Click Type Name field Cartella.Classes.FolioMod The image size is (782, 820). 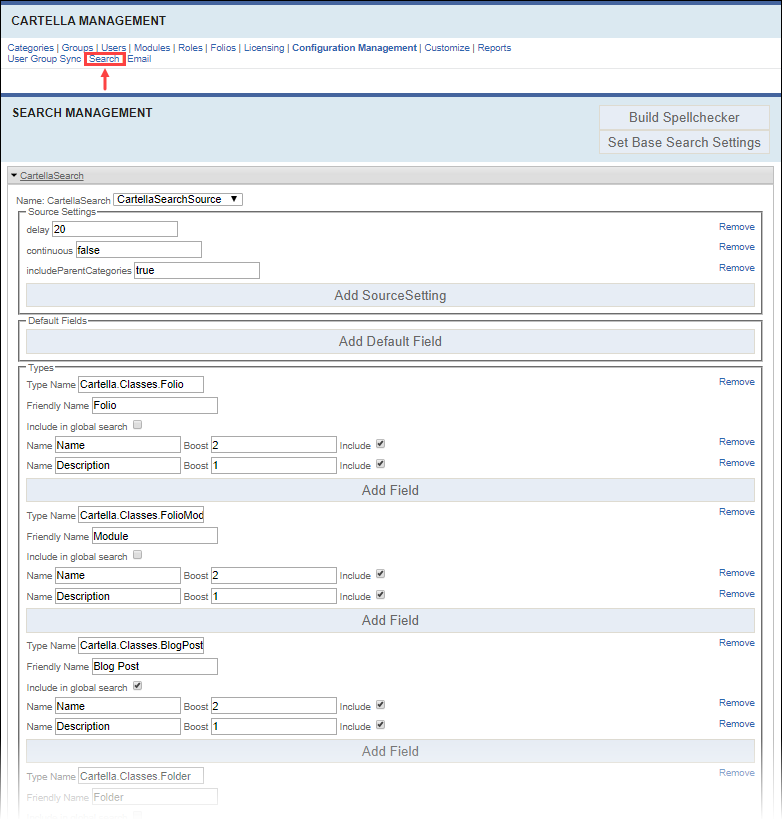tap(141, 515)
